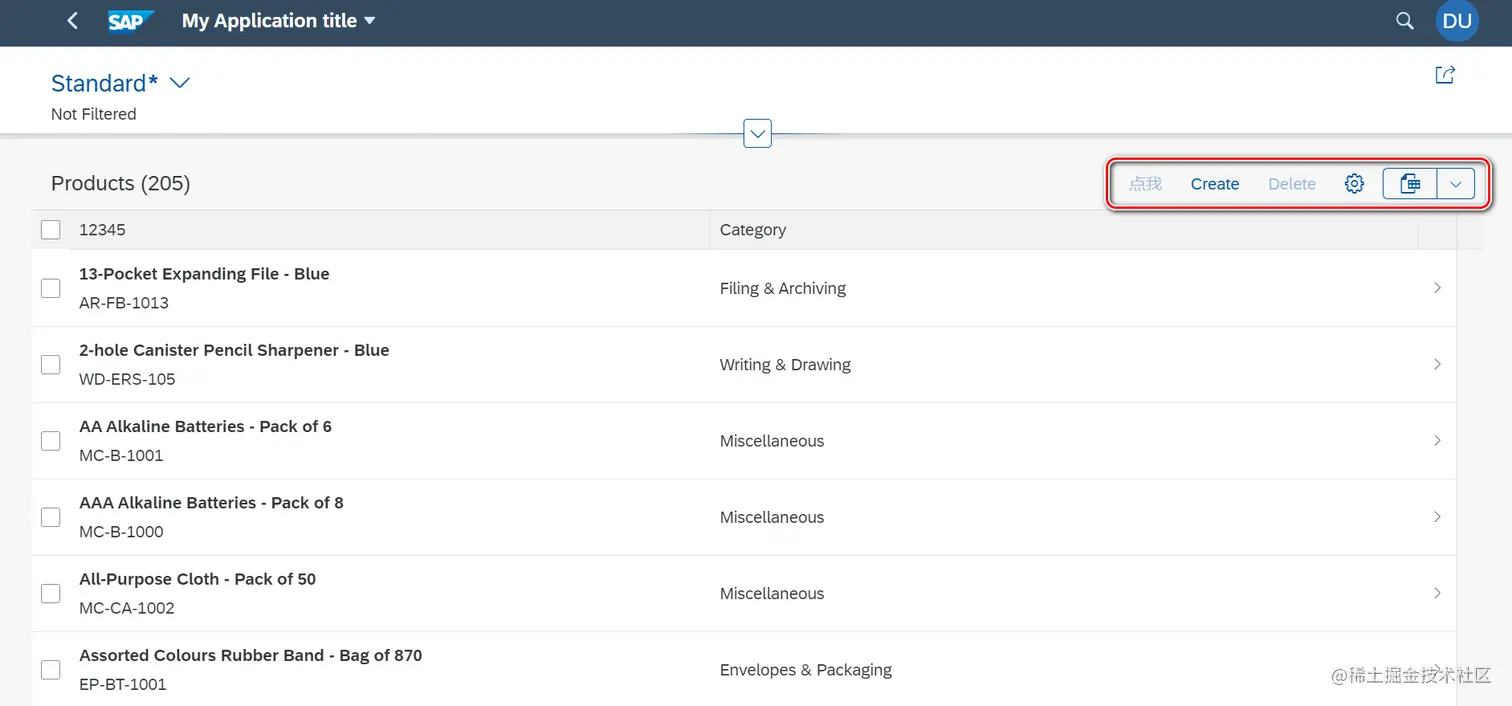The width and height of the screenshot is (1512, 706).
Task: Click Miscellaneous in the All-Purpose Cloth row
Action: point(772,593)
